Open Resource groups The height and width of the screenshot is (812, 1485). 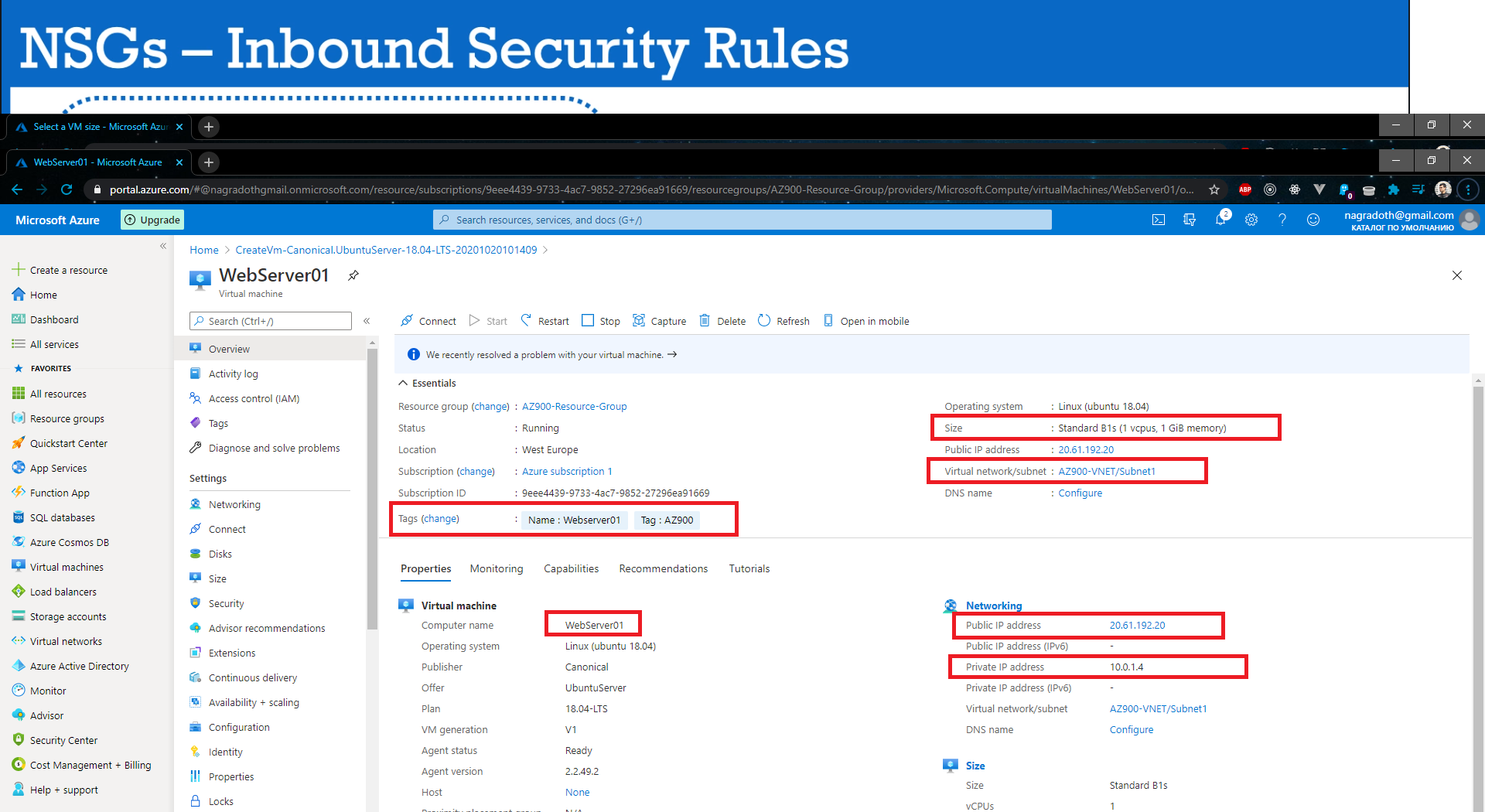tap(58, 418)
